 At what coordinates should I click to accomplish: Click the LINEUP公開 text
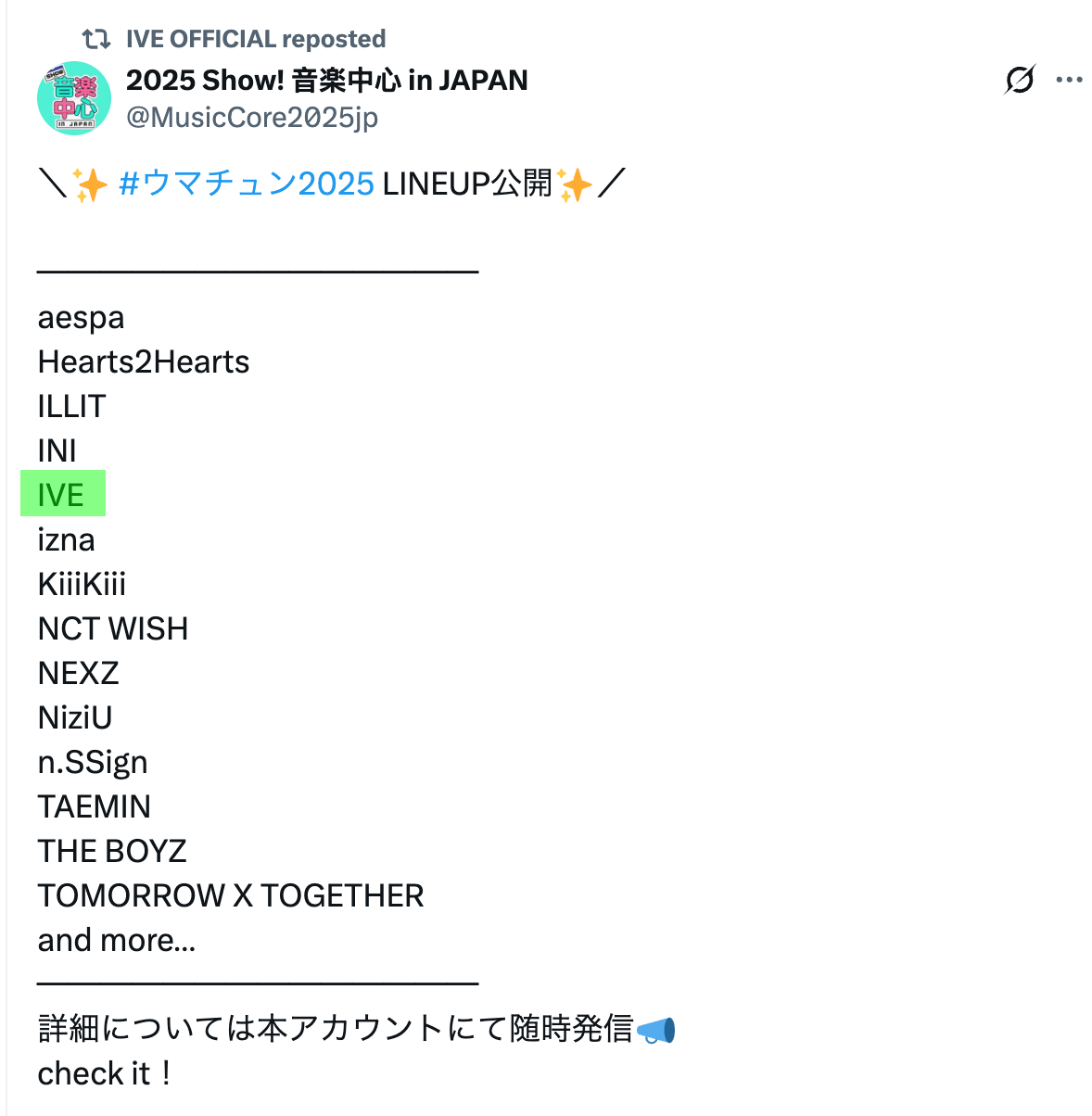(466, 184)
